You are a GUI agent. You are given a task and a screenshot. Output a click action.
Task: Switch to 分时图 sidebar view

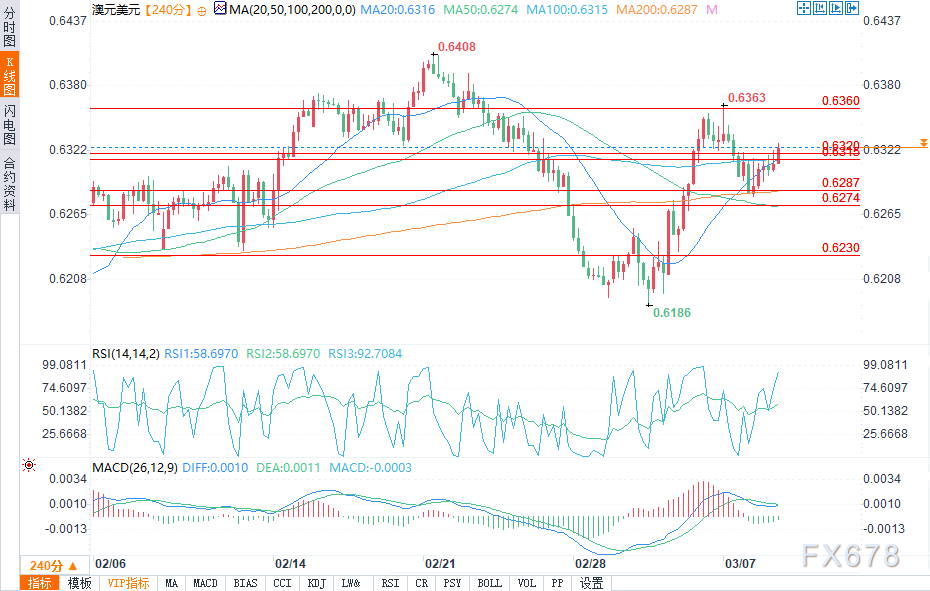(x=9, y=27)
